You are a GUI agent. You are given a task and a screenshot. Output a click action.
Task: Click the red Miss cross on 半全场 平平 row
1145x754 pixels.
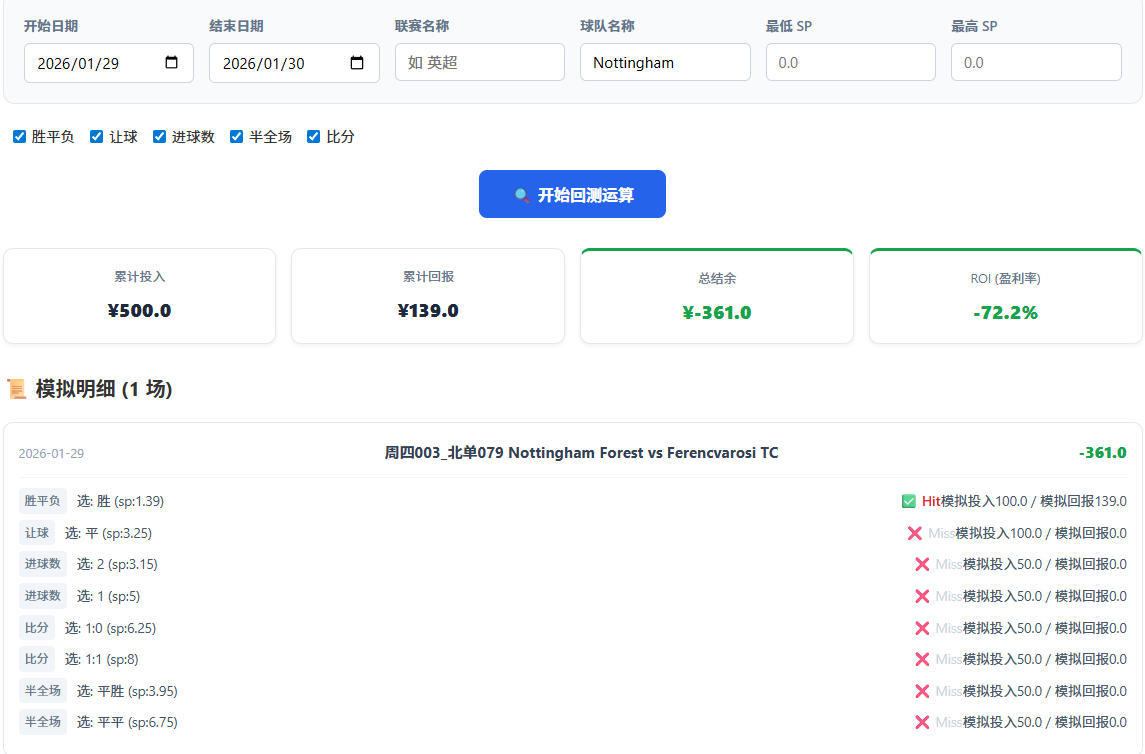coord(922,722)
